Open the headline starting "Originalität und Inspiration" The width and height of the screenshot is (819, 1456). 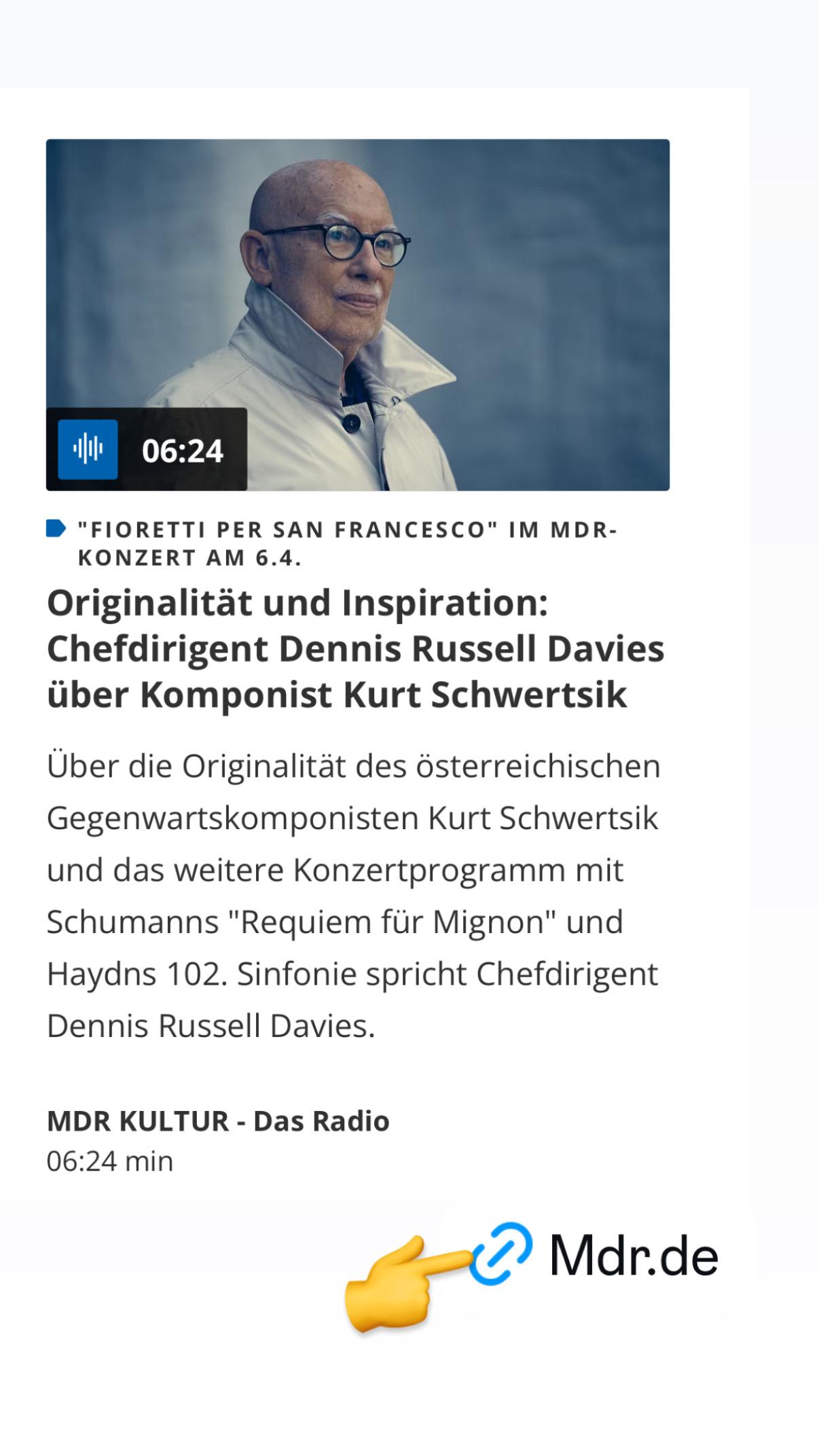(355, 649)
